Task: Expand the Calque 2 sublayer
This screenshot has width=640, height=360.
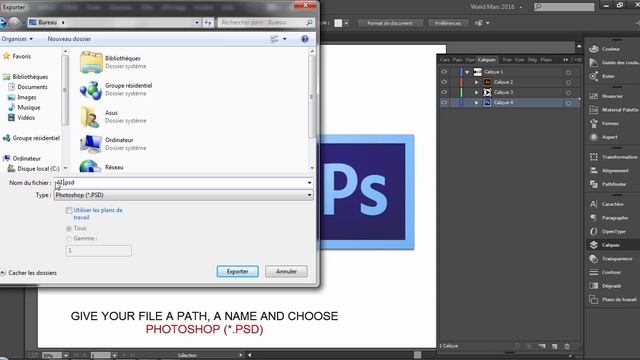Action: (476, 82)
